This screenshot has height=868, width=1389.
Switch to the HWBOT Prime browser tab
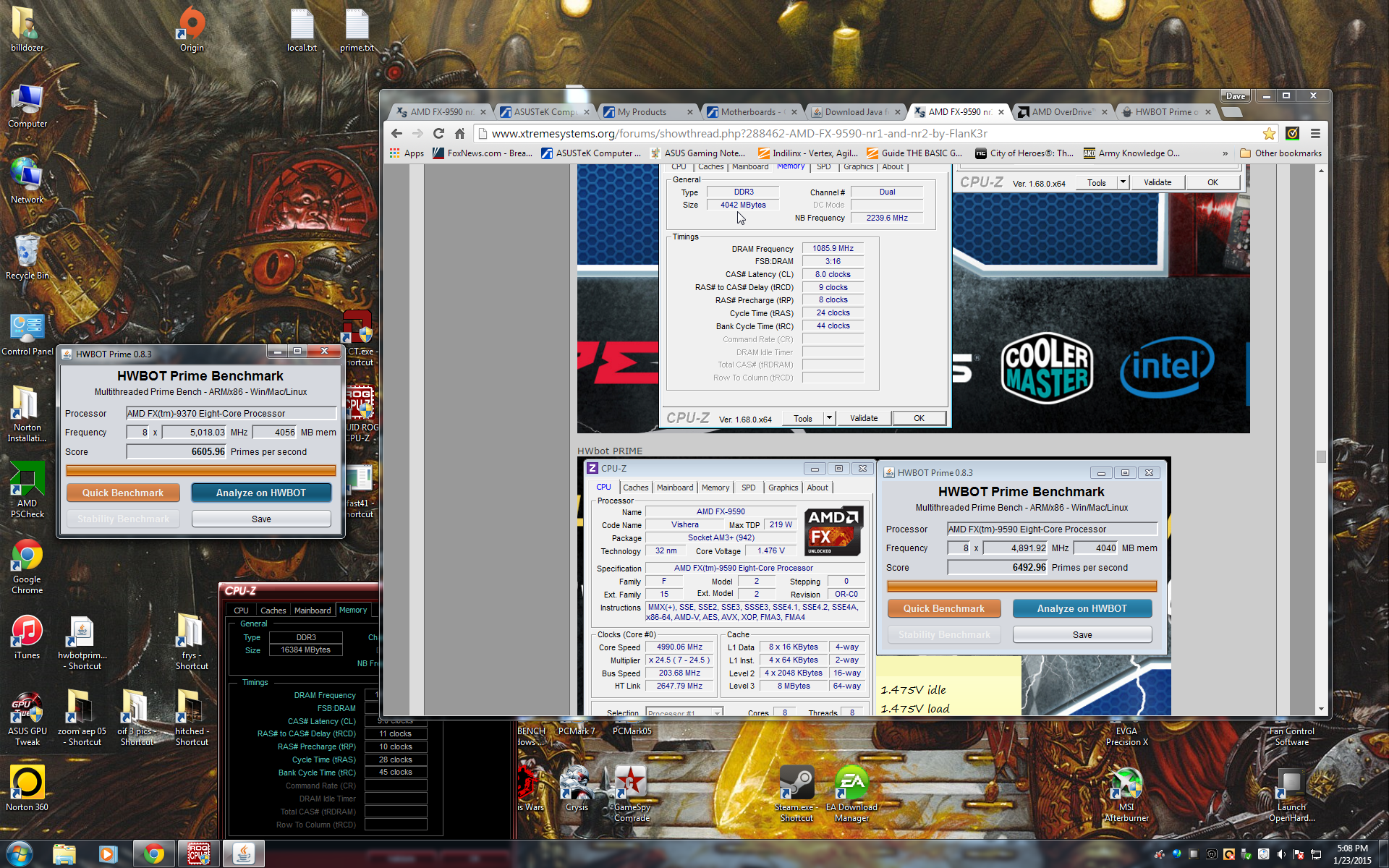tap(1165, 112)
